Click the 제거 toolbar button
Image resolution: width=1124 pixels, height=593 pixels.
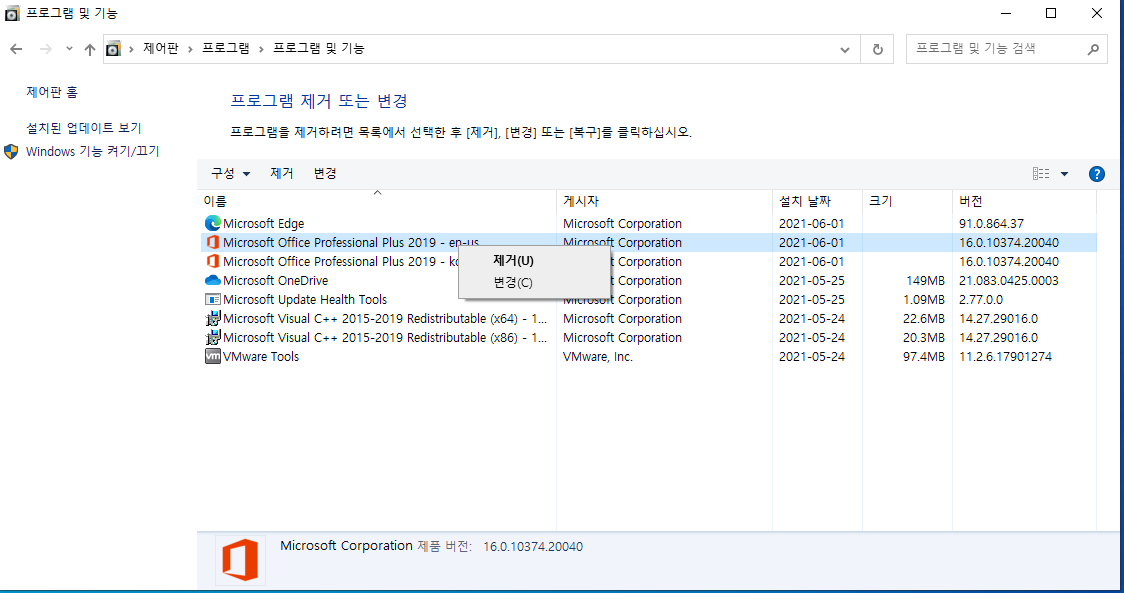point(282,174)
